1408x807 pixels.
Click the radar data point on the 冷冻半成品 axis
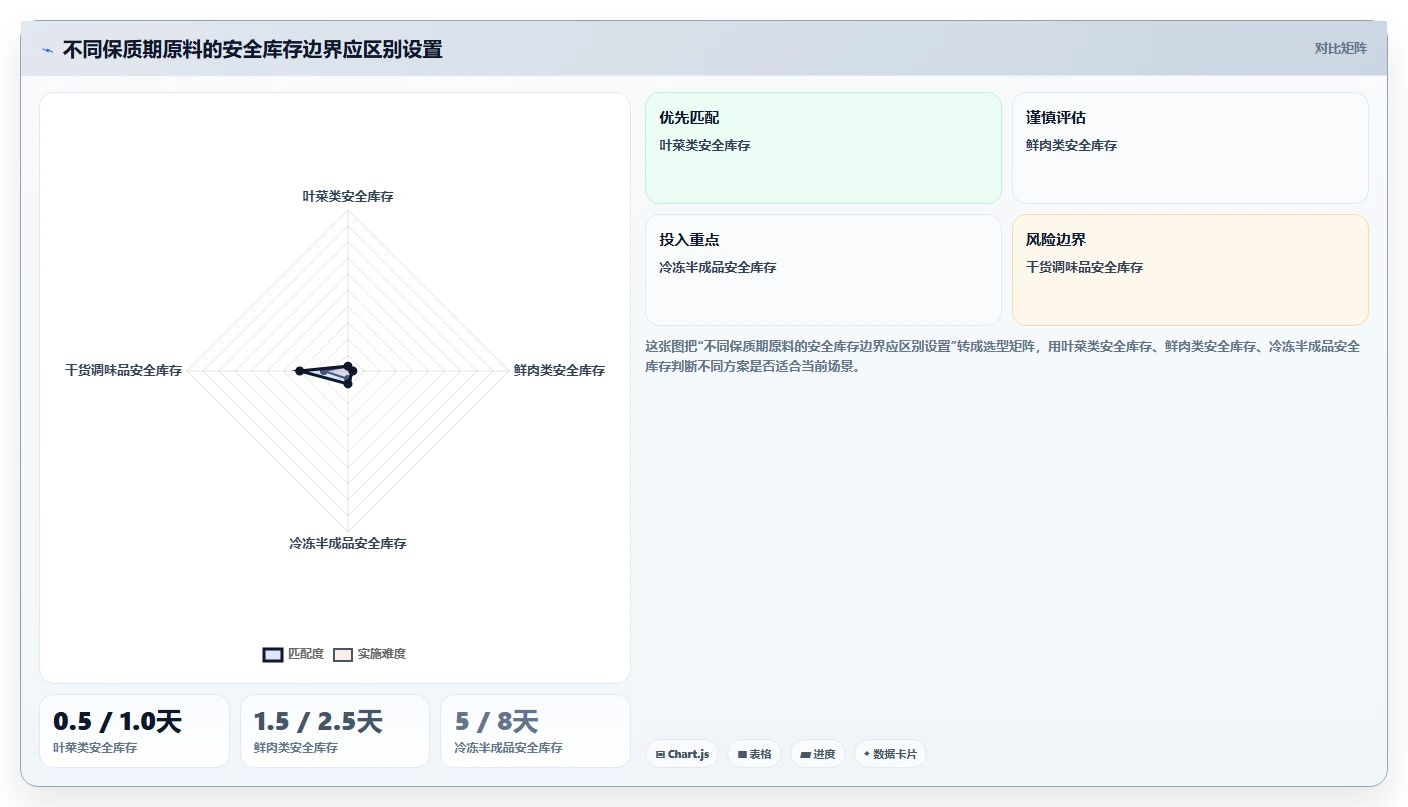pos(348,383)
